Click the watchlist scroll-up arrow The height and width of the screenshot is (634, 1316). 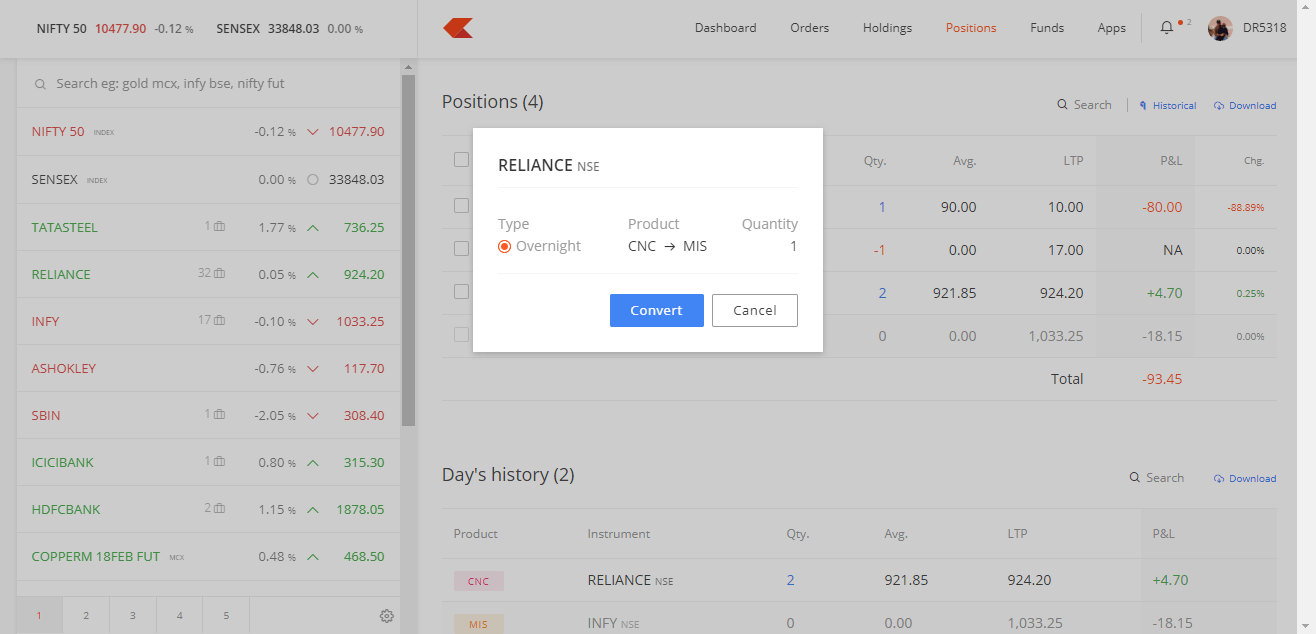coord(408,67)
